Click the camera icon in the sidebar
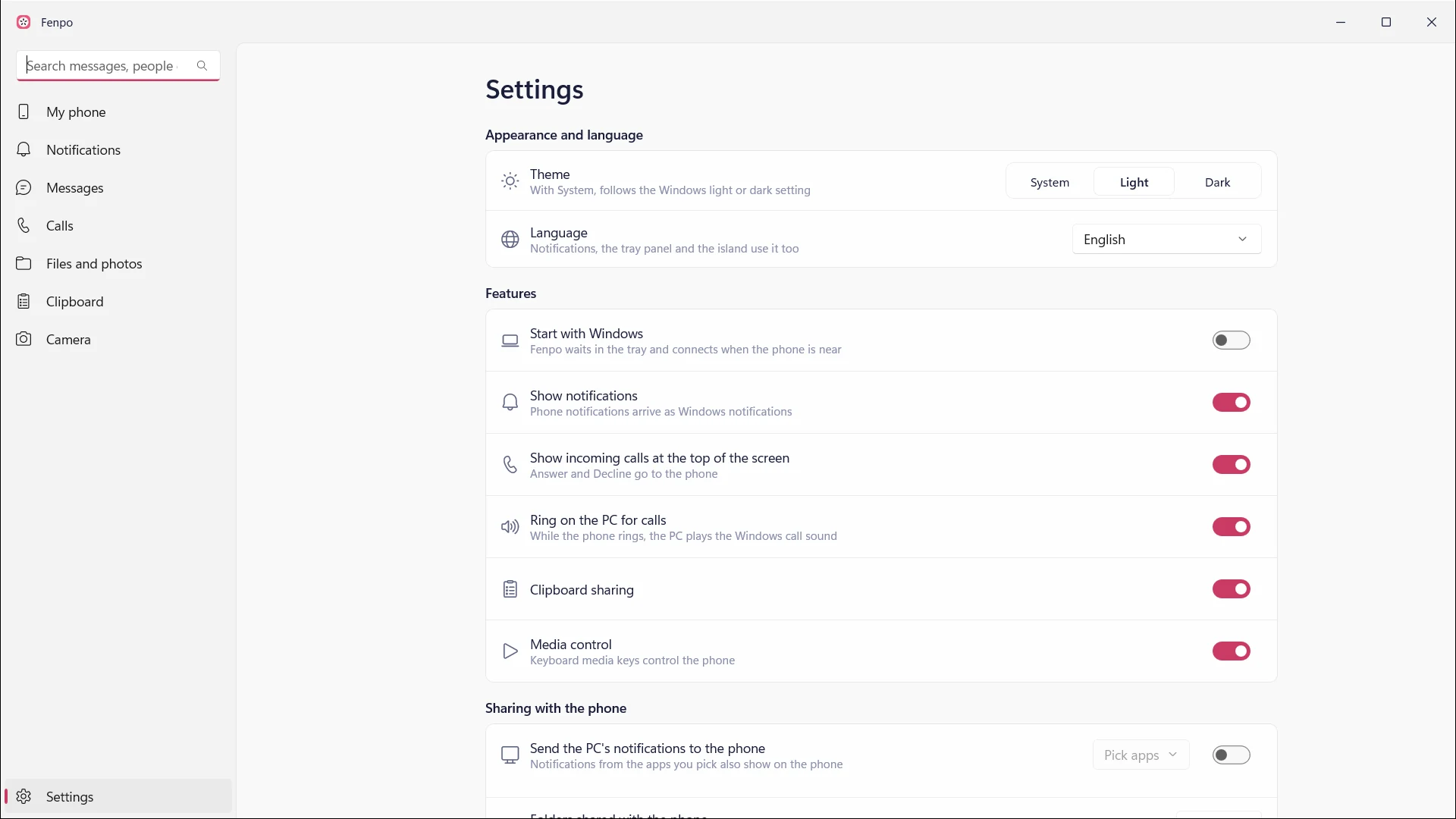The image size is (1456, 819). pyautogui.click(x=24, y=339)
